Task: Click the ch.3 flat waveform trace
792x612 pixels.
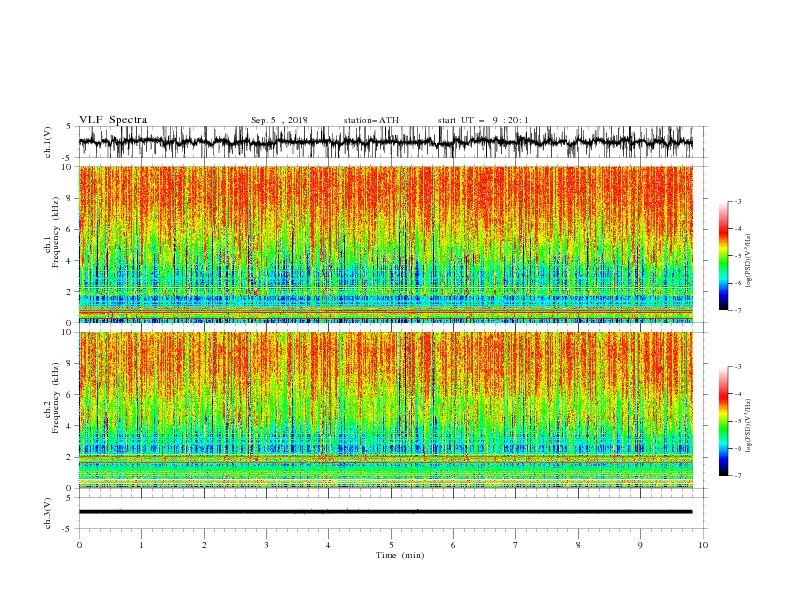Action: (386, 512)
